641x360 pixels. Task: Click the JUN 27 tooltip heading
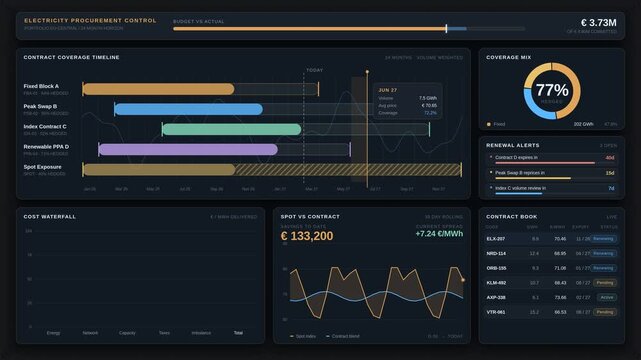click(x=388, y=90)
